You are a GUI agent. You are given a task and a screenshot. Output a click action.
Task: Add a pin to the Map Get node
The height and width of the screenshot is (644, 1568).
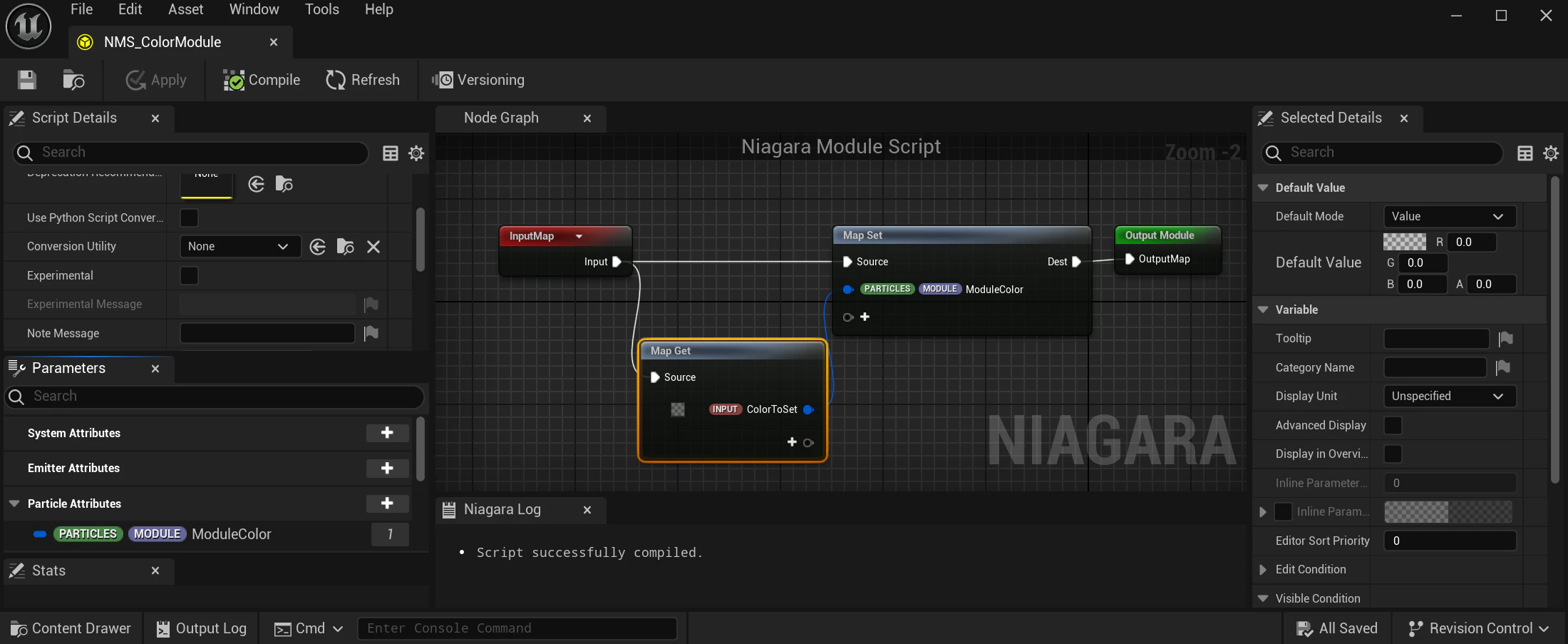792,442
